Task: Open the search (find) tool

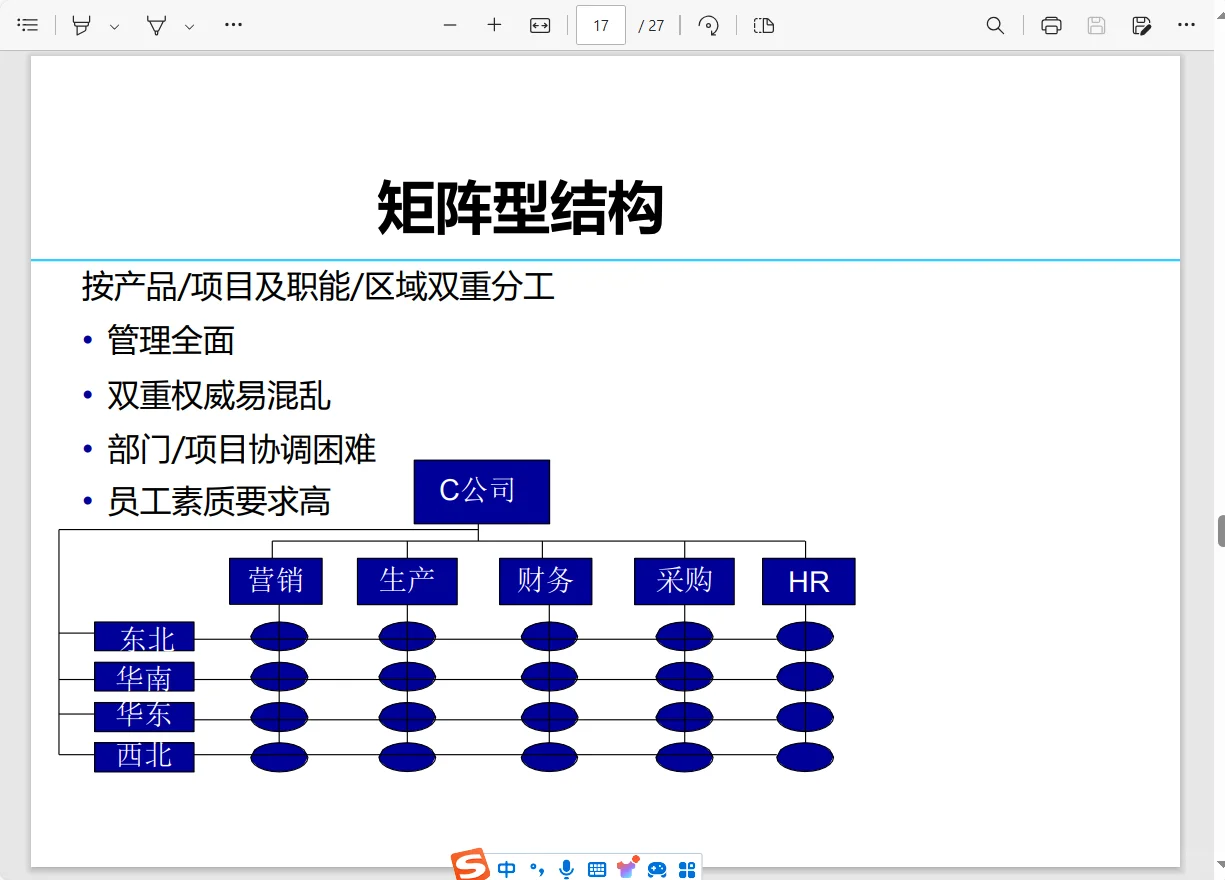Action: point(995,25)
